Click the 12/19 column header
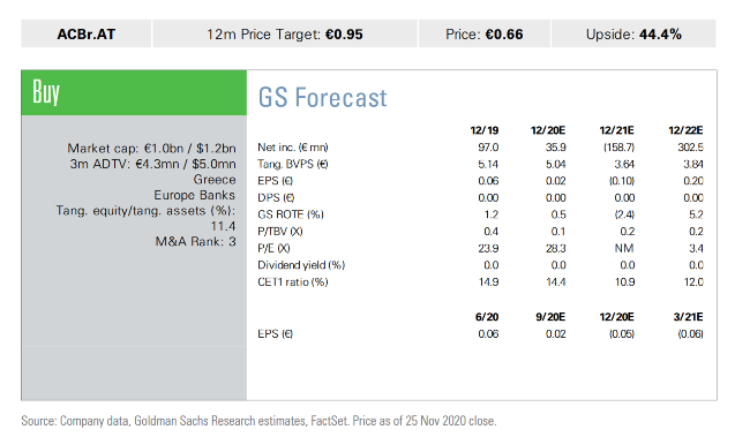This screenshot has width=750, height=437. click(484, 131)
